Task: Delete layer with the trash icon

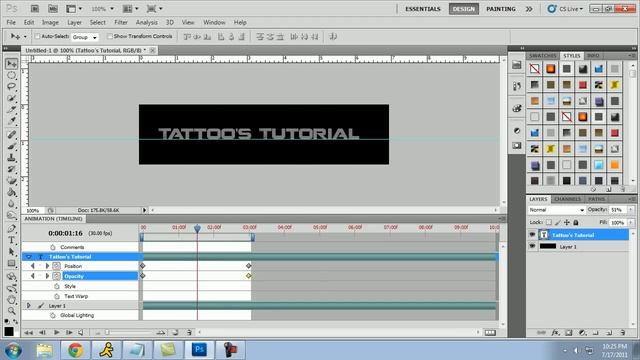Action: pyautogui.click(x=622, y=333)
